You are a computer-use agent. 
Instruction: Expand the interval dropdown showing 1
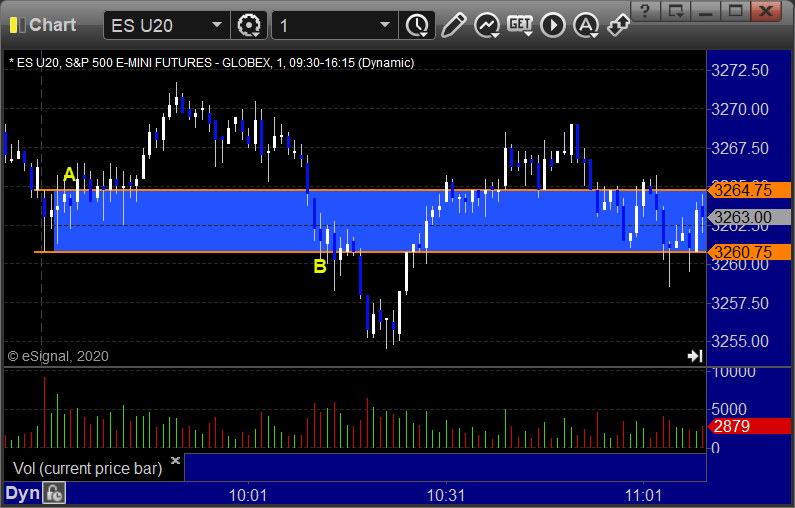click(385, 25)
